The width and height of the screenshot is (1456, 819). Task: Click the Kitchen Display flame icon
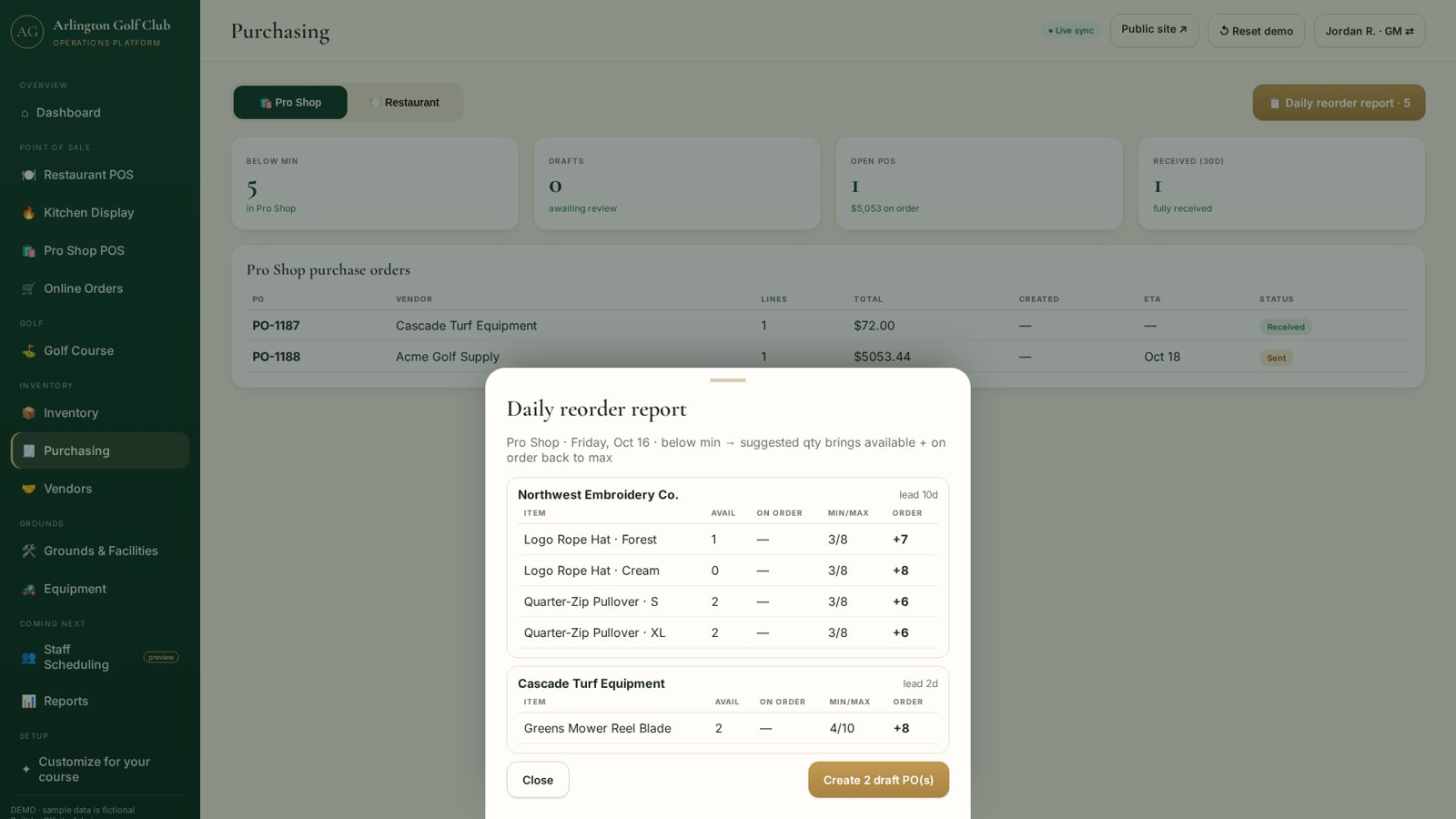click(28, 213)
